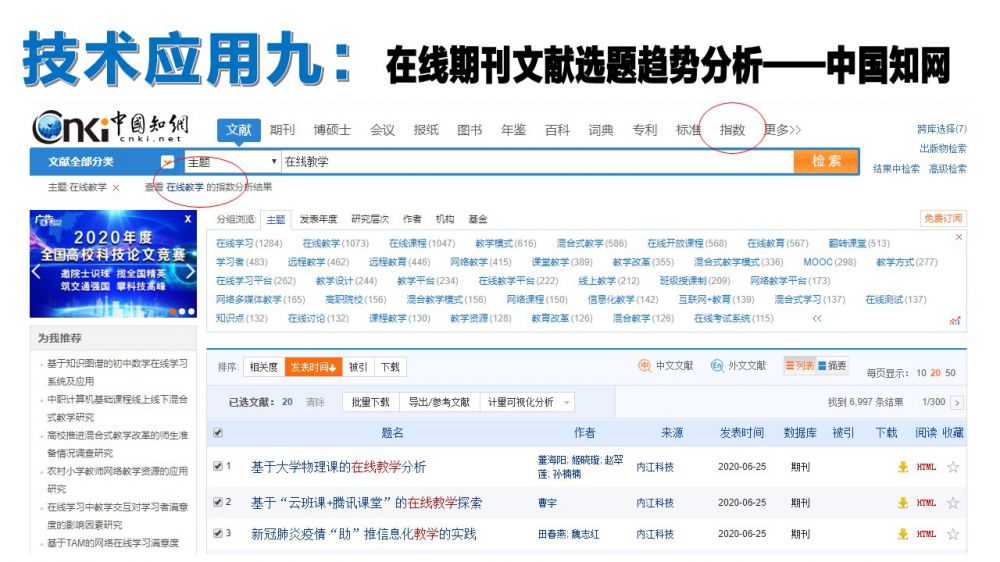Favorite the third article with star icon
Image resolution: width=1000 pixels, height=562 pixels.
tap(953, 535)
